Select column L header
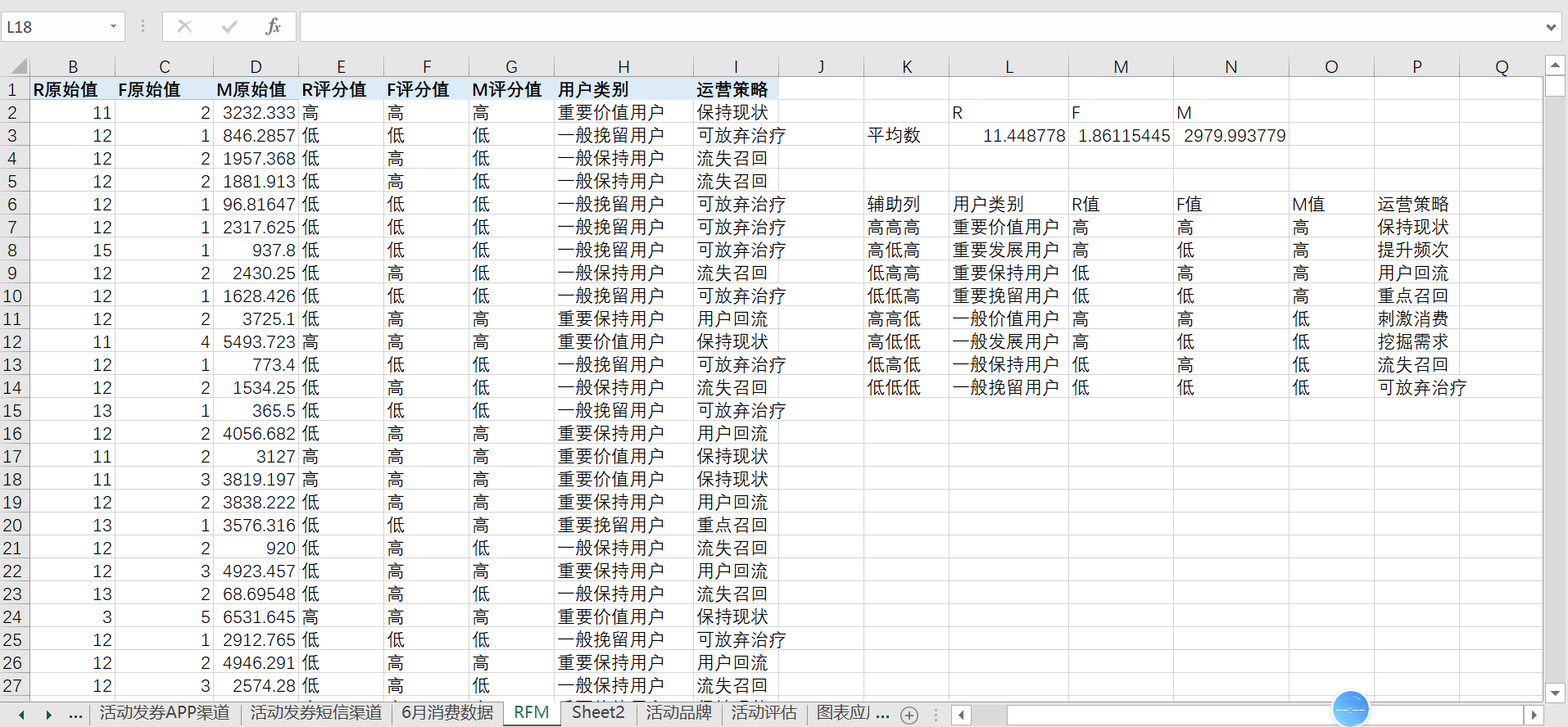Screen dimensions: 1568x727 [x=1009, y=66]
